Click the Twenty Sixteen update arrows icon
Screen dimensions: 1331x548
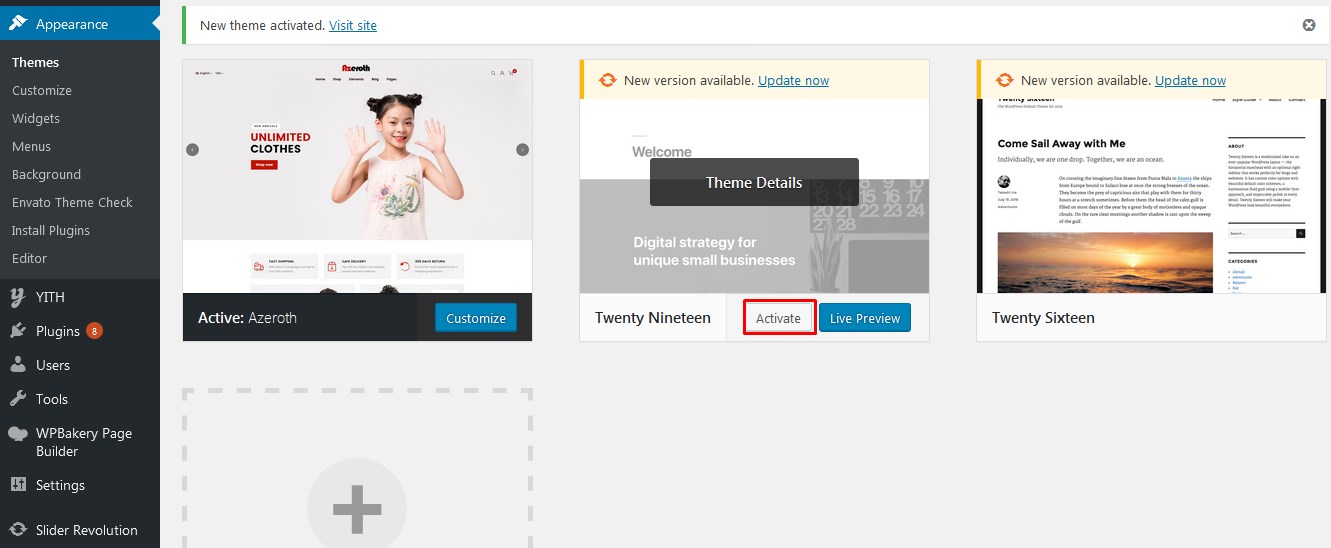(x=1004, y=80)
